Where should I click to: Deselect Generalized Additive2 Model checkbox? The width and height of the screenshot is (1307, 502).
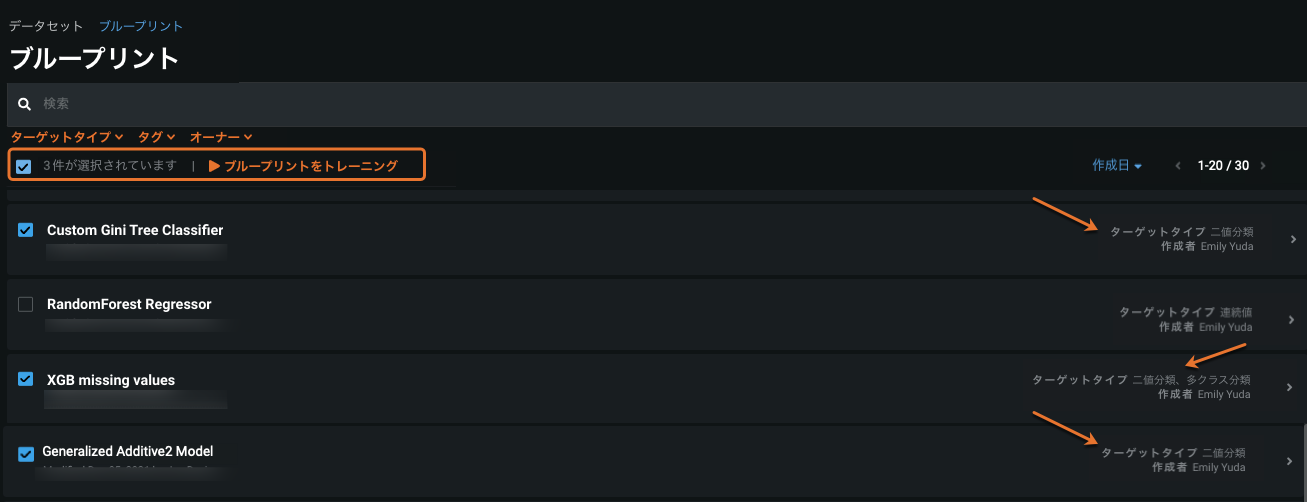click(x=26, y=454)
